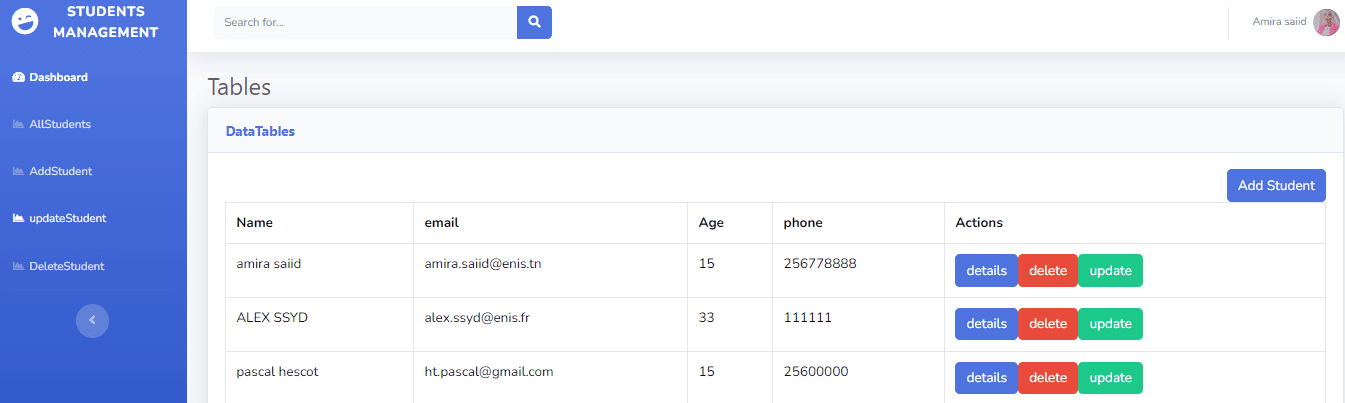Focus the Search for... input field

365,22
